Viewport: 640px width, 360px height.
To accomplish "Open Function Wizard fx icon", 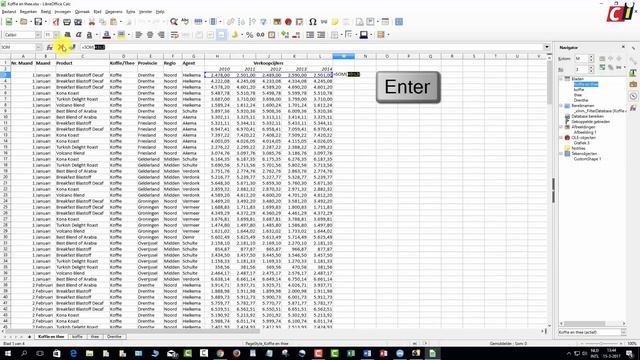I will click(x=49, y=47).
